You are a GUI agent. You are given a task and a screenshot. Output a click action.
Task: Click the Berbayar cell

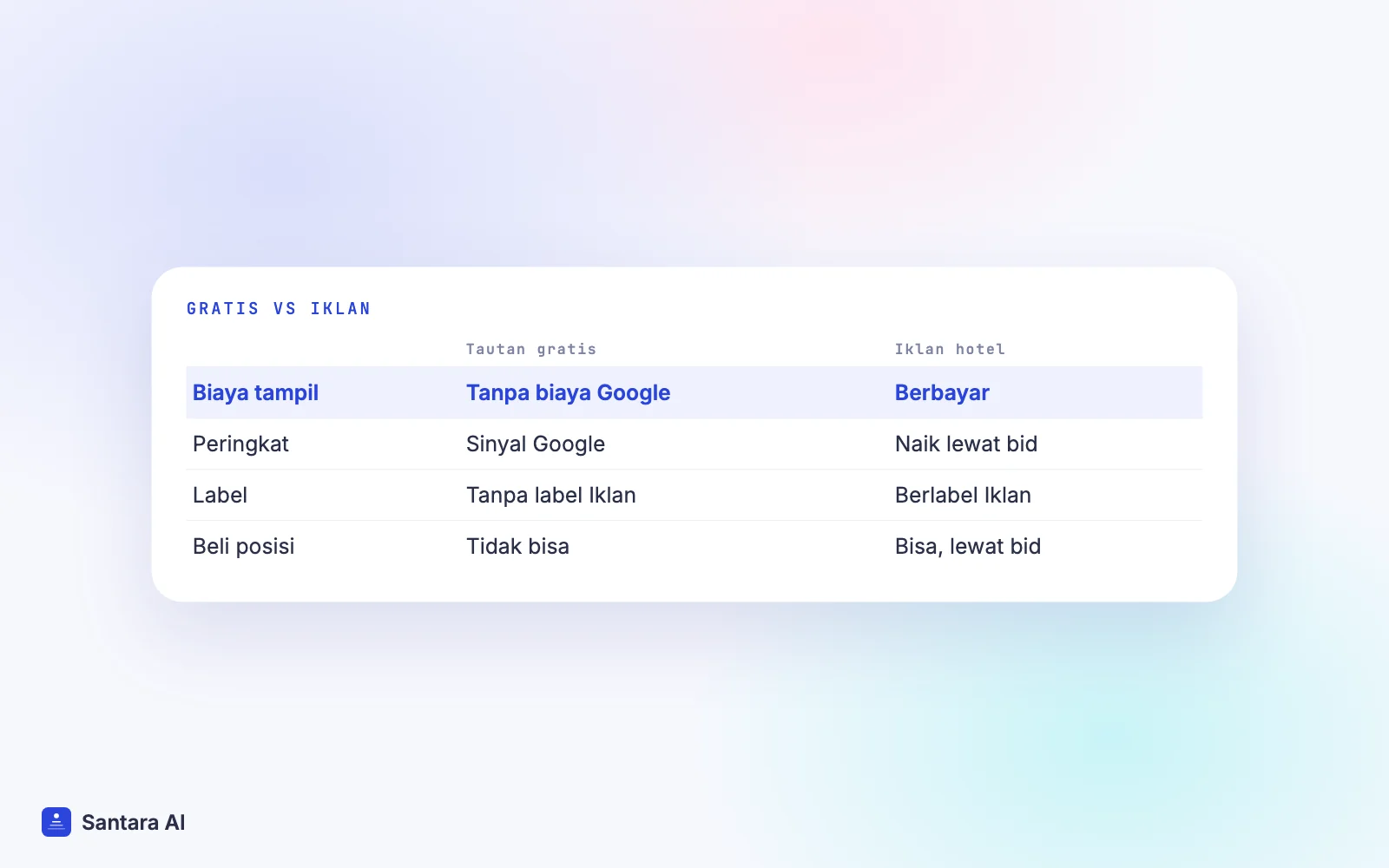click(942, 392)
